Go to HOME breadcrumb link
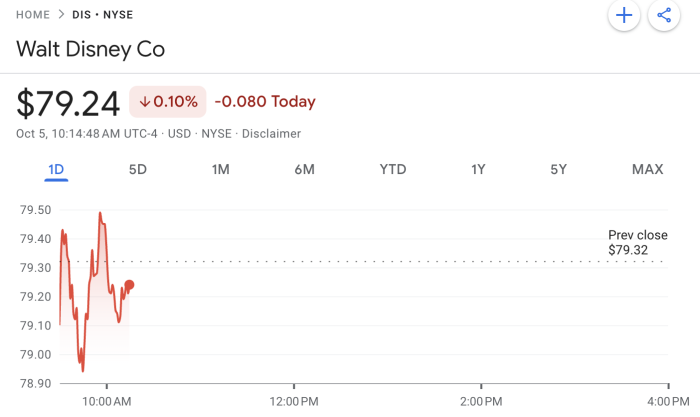The image size is (700, 417). (33, 15)
